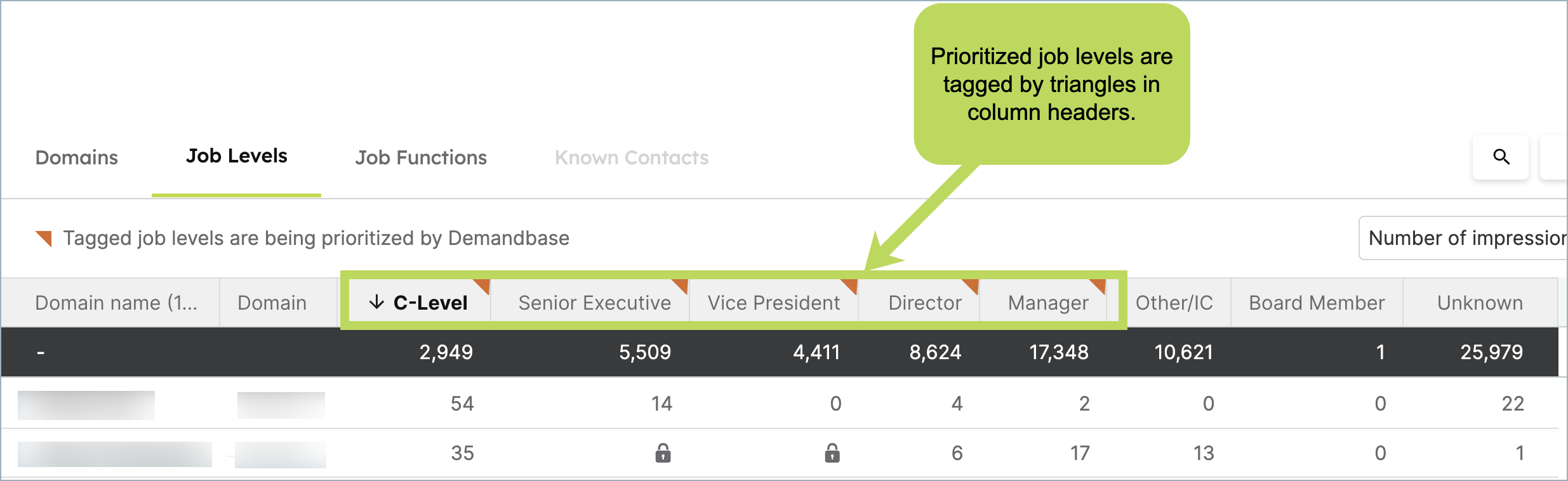Viewport: 1568px width, 481px height.
Task: Click the Domain name column header
Action: pyautogui.click(x=116, y=303)
